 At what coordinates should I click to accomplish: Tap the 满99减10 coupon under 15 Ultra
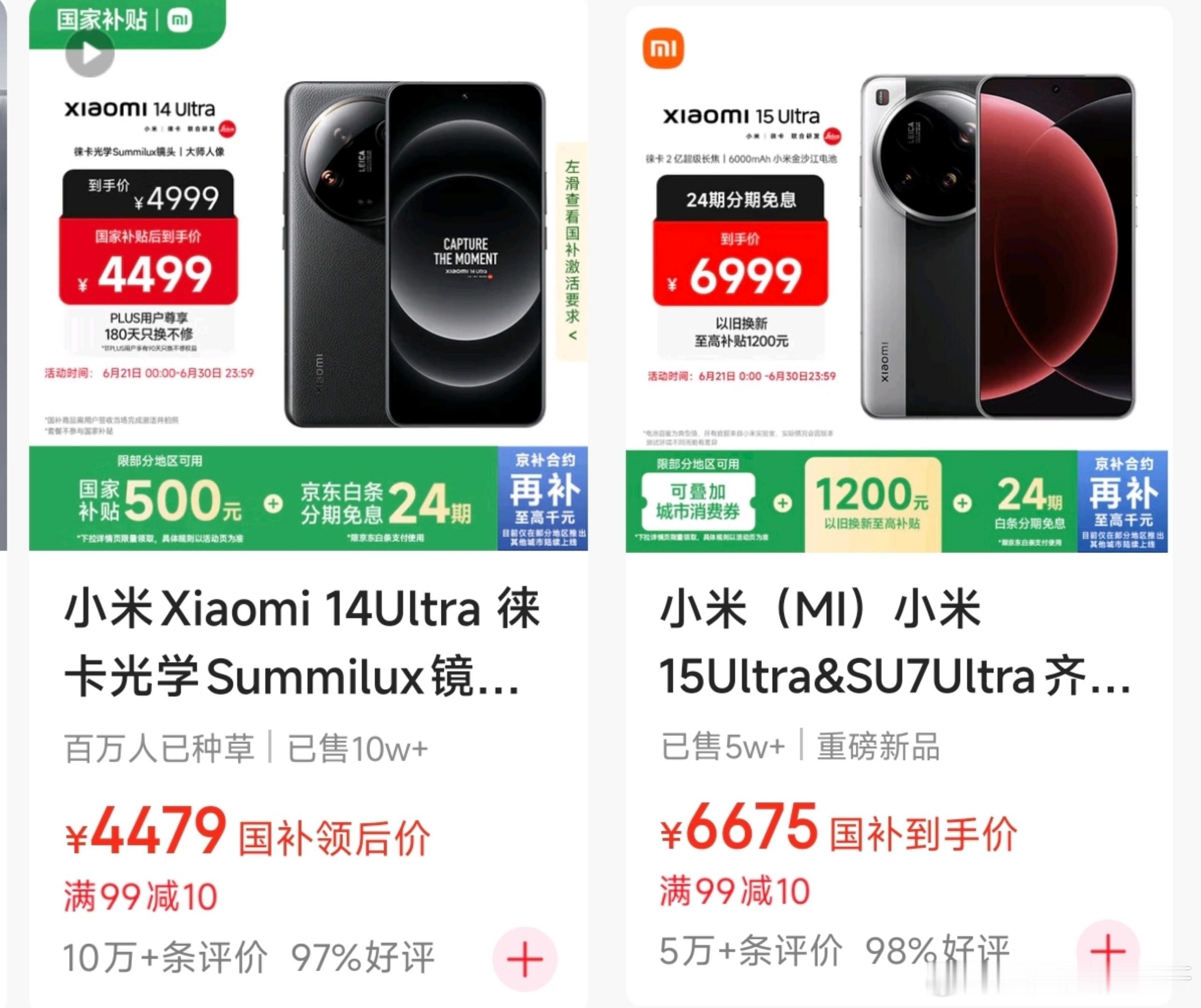[735, 891]
